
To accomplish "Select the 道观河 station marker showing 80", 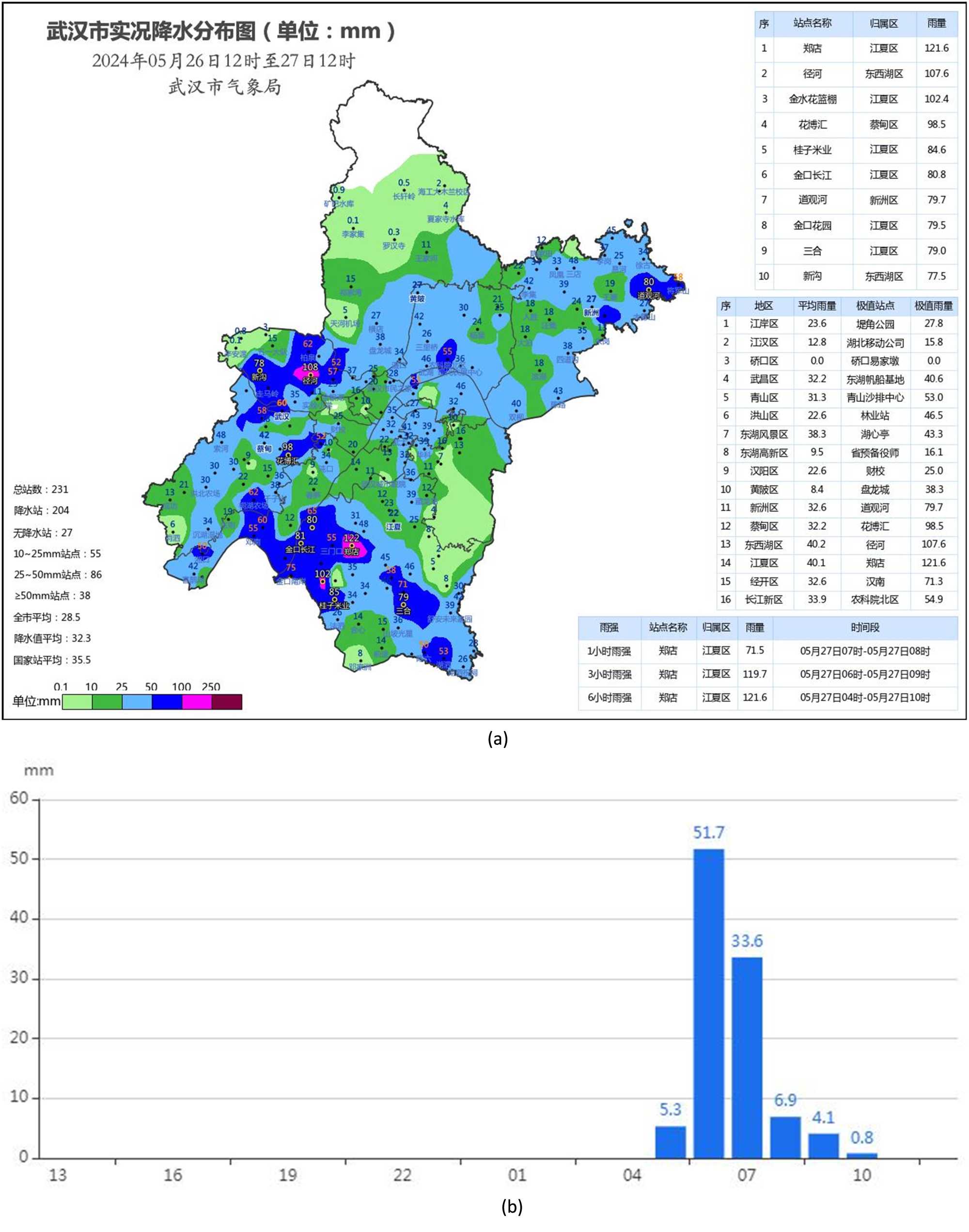I will coord(648,289).
